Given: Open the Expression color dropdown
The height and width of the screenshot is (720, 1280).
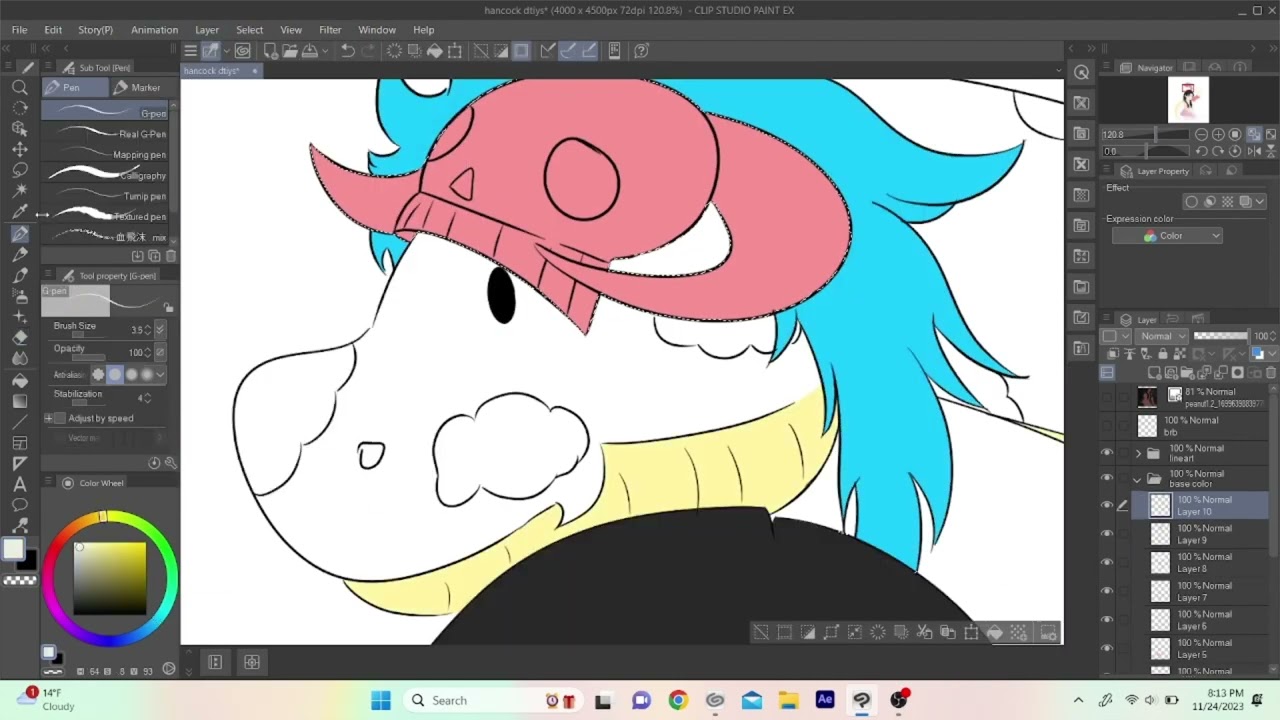Looking at the screenshot, I should pos(1167,236).
